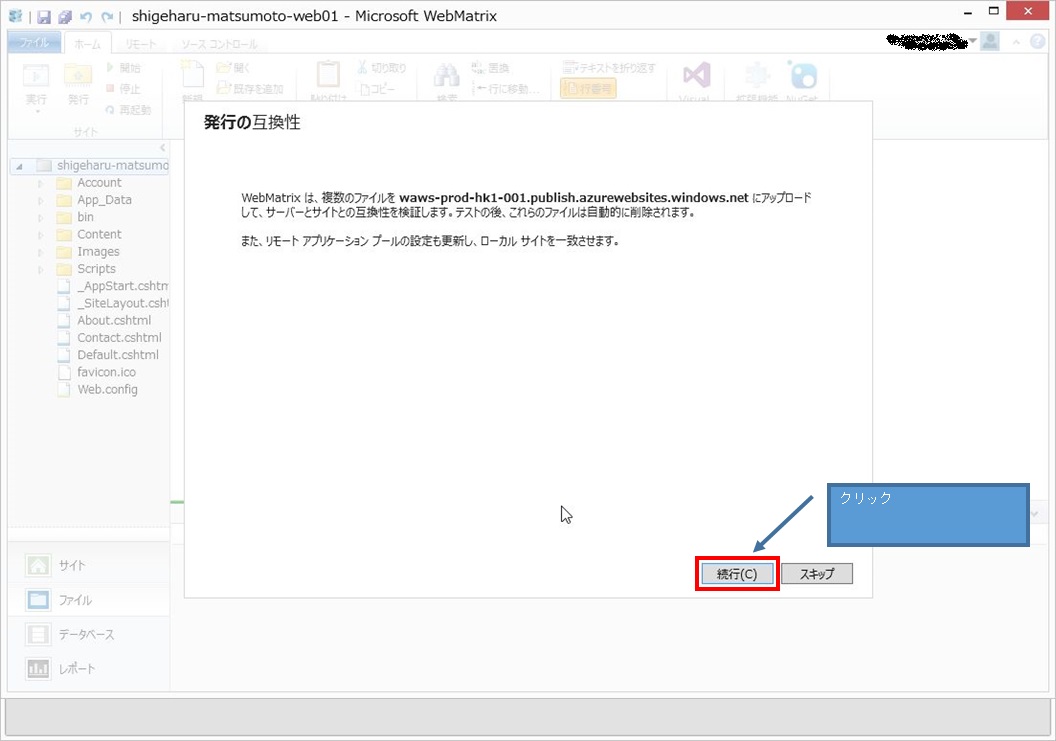The image size is (1056, 741).
Task: Click the Visual Studio icon in ribbon
Action: click(x=696, y=77)
